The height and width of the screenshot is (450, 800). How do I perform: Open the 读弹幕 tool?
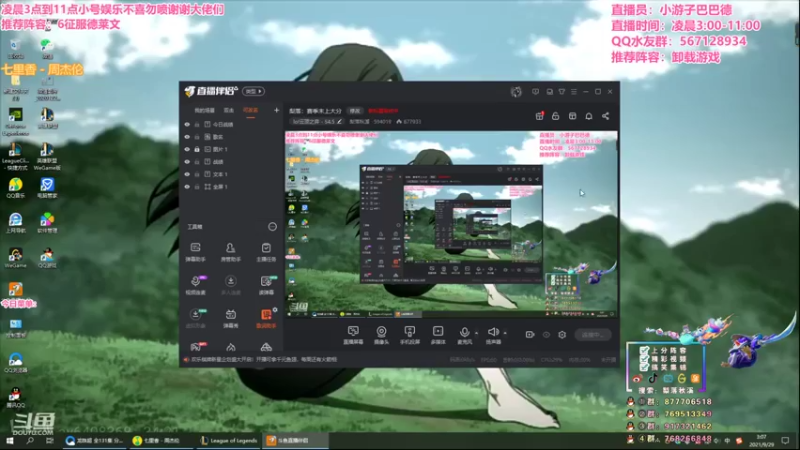pyautogui.click(x=266, y=285)
